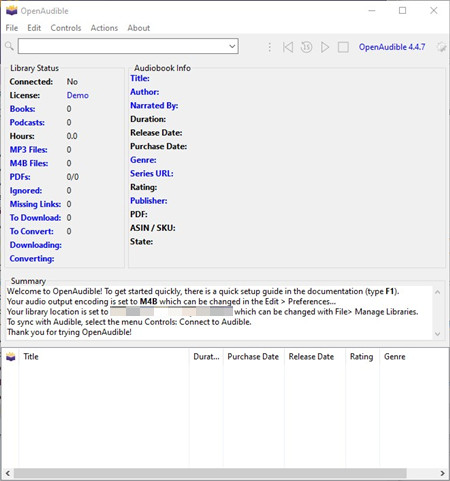Click the Ignored: link
Screen dimensions: 450x481
point(26,191)
